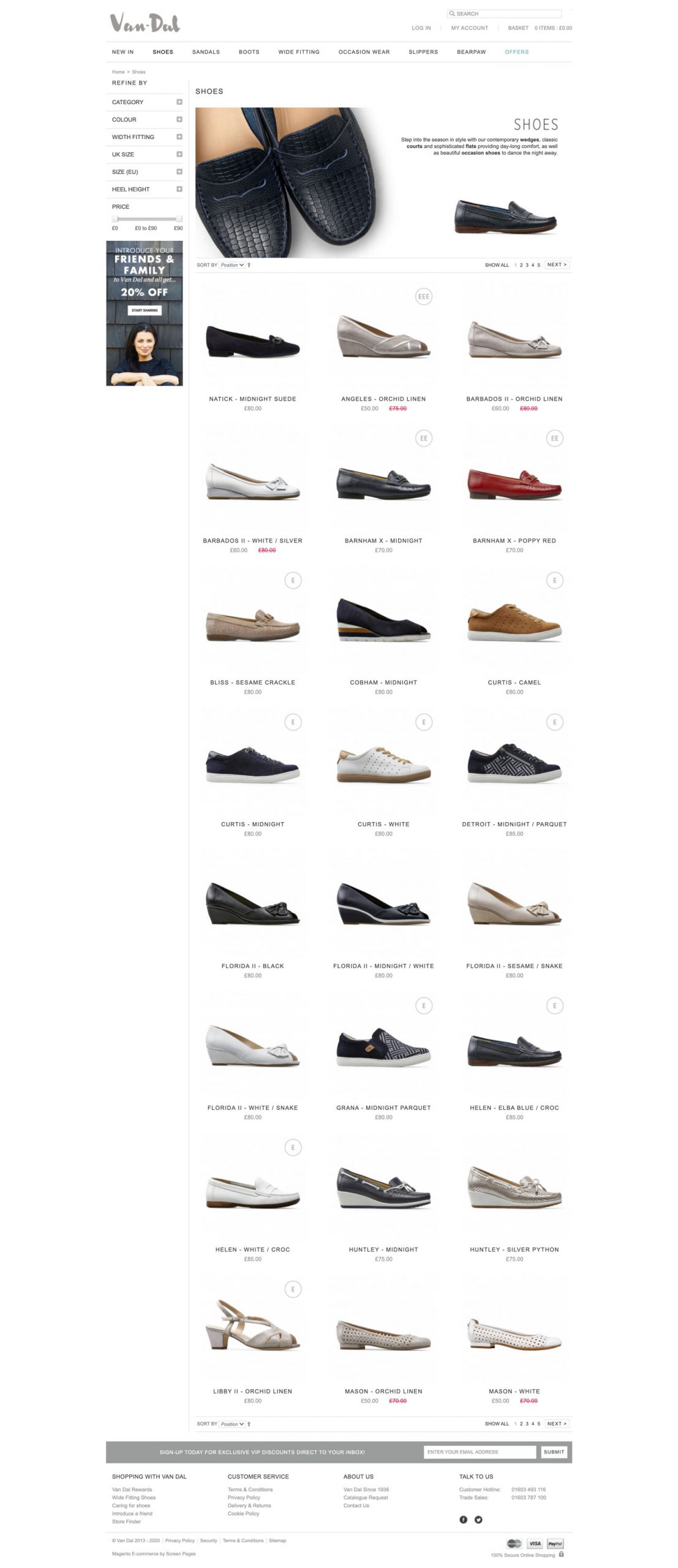The height and width of the screenshot is (1568, 678).
Task: Click the Twitter icon in footer
Action: (x=478, y=1519)
